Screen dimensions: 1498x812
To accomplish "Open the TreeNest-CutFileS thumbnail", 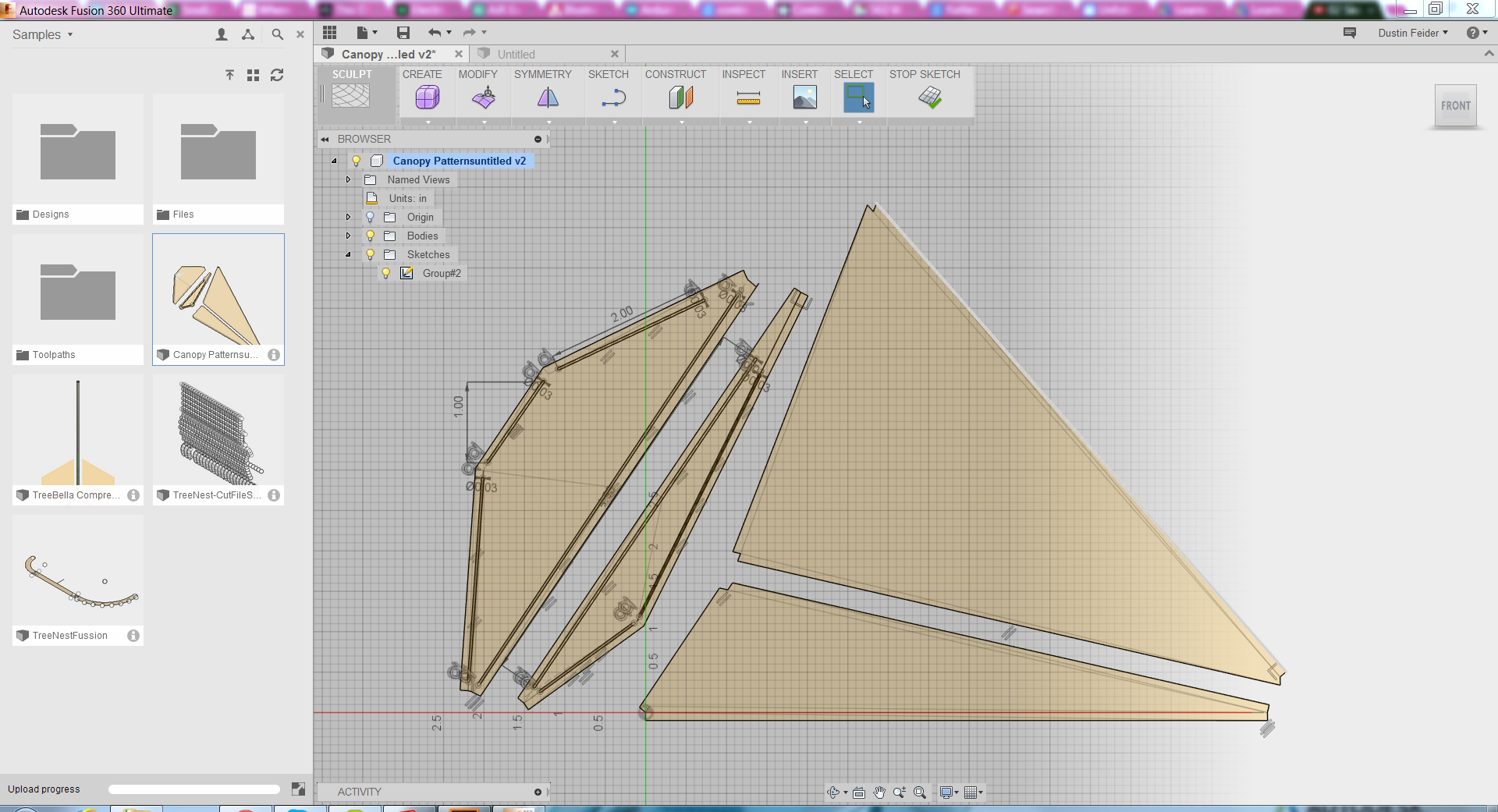I will [x=218, y=430].
